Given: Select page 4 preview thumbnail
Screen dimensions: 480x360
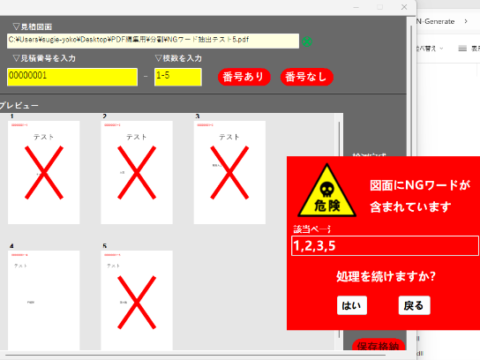Looking at the screenshot, I should pos(44,300).
